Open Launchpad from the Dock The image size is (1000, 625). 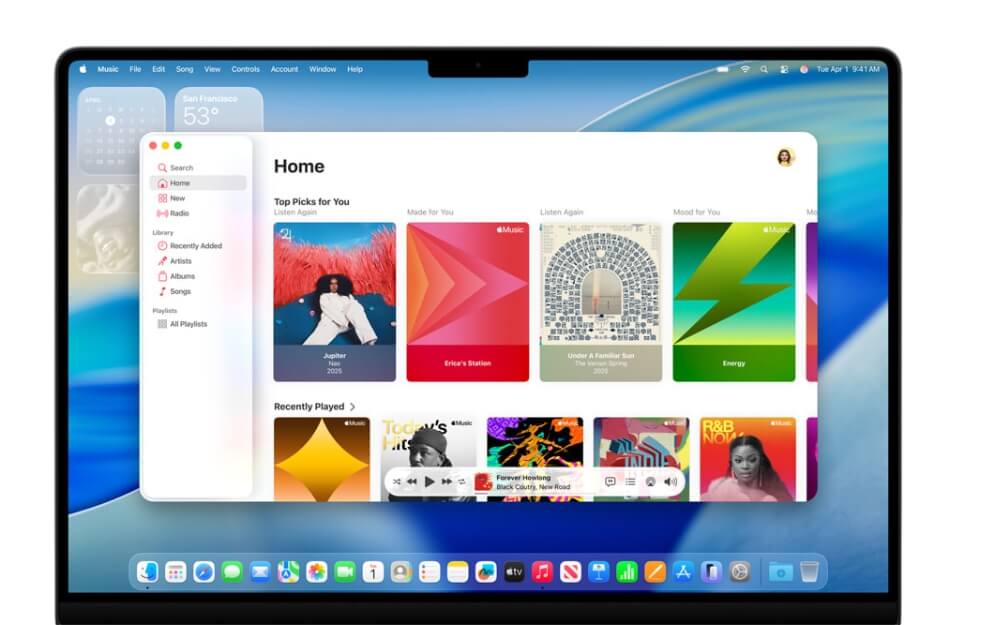176,572
